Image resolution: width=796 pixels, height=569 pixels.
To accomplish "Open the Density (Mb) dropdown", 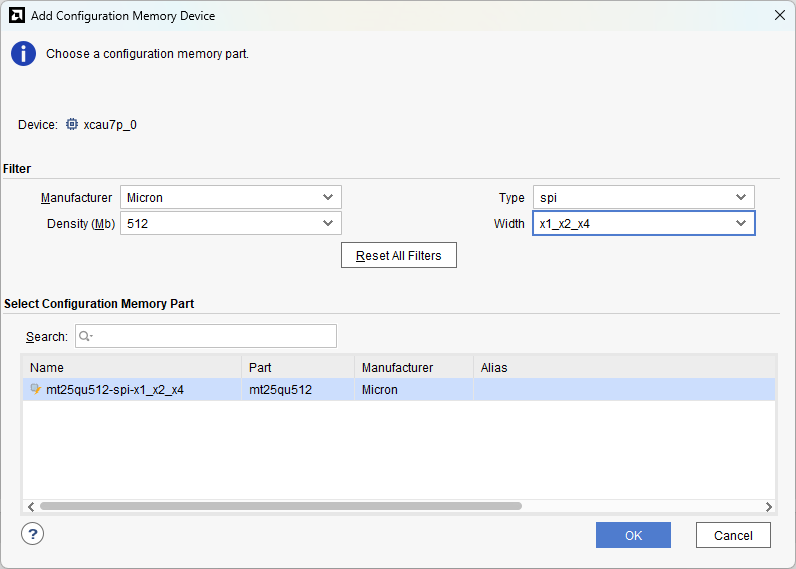I will pyautogui.click(x=230, y=223).
